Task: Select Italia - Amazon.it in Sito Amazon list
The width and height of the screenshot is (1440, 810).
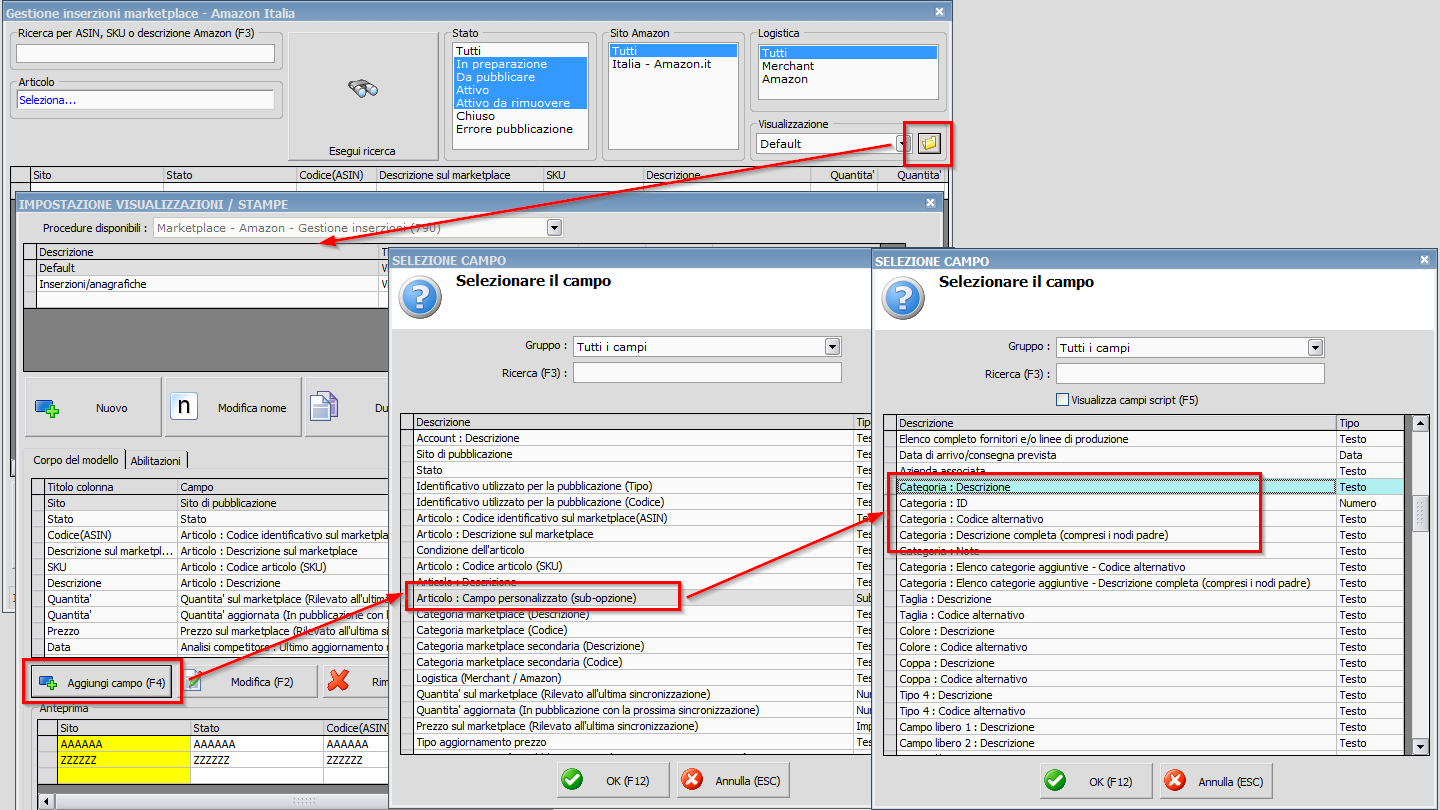Action: click(x=673, y=64)
